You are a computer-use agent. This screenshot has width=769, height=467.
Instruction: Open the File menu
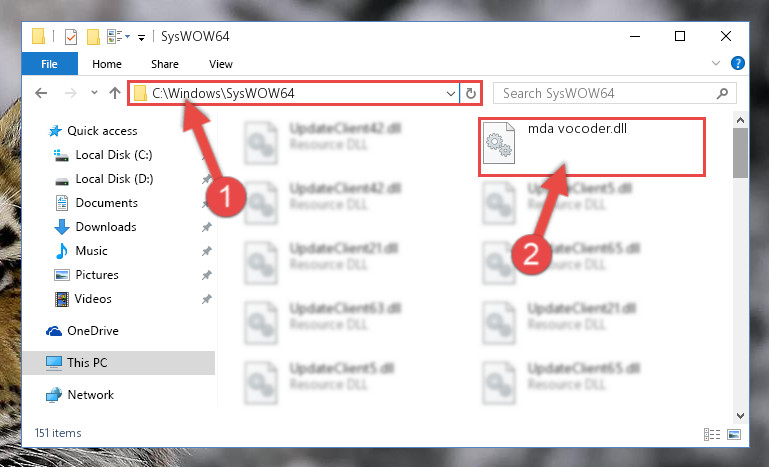tap(50, 64)
